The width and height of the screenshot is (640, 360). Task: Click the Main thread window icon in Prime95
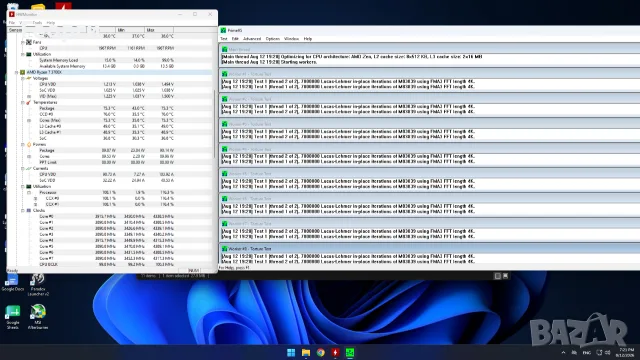[x=224, y=49]
